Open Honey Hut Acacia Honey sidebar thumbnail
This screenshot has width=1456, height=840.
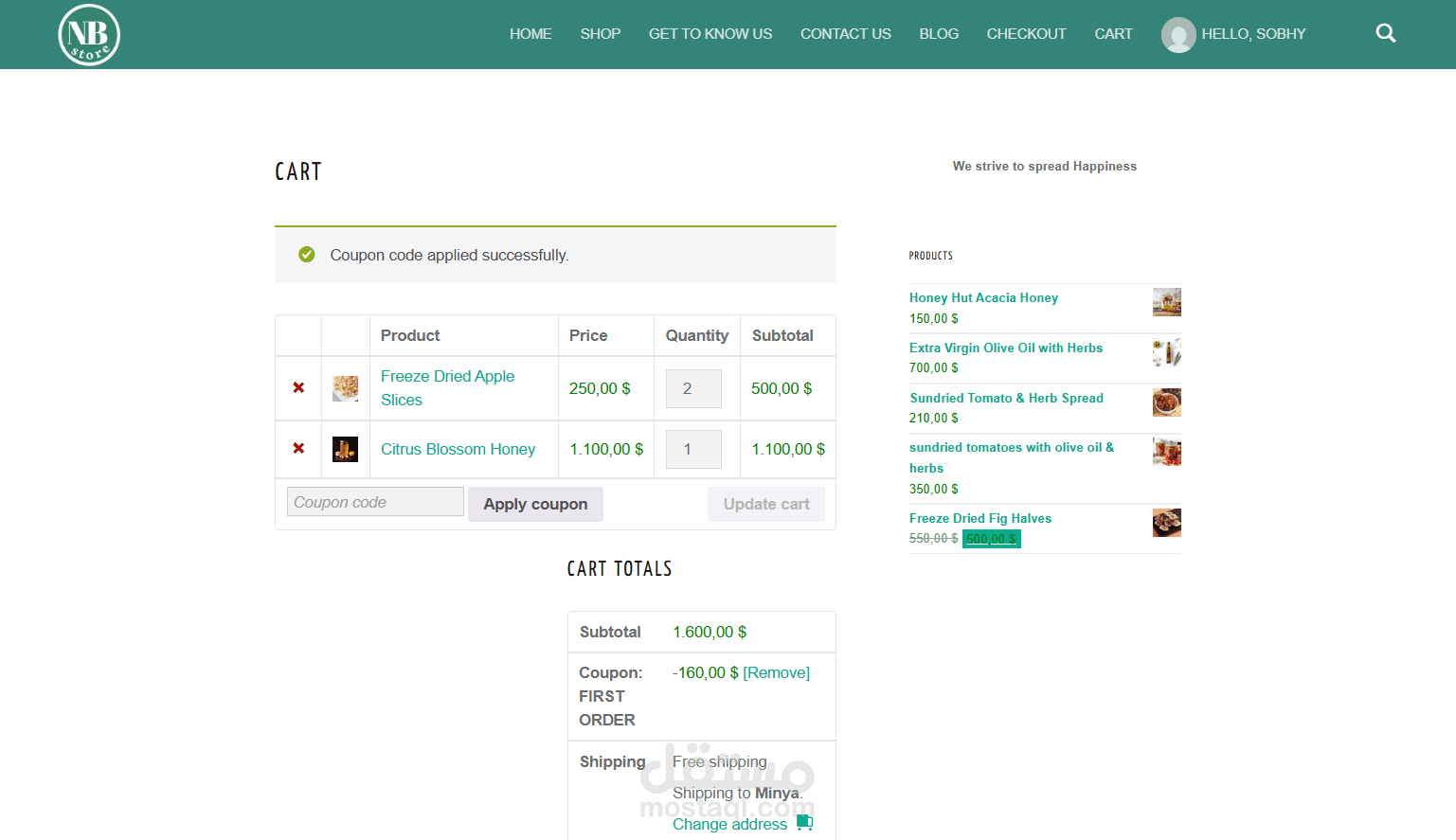[x=1167, y=302]
